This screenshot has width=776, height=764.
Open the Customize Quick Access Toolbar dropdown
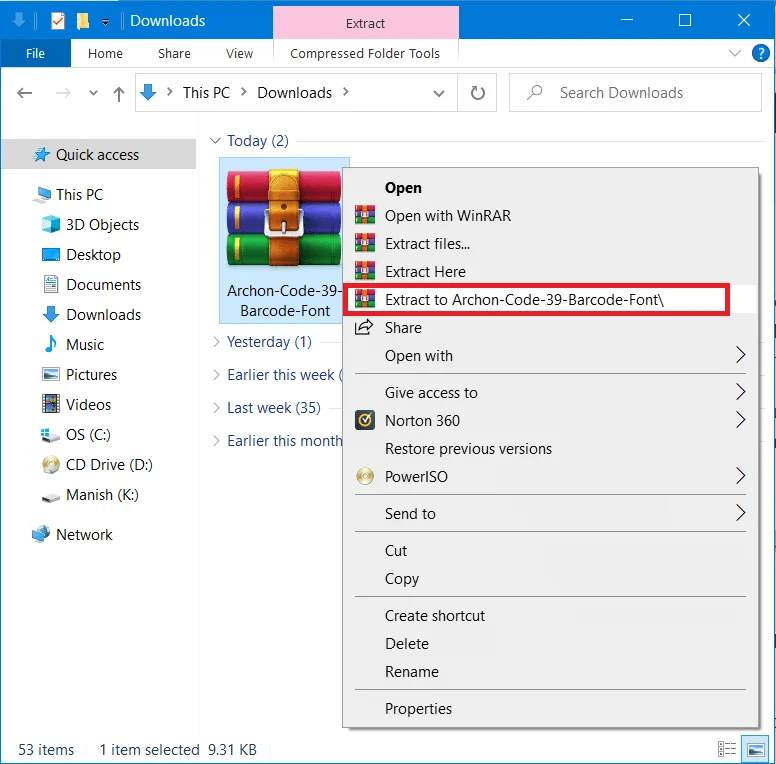tap(105, 21)
